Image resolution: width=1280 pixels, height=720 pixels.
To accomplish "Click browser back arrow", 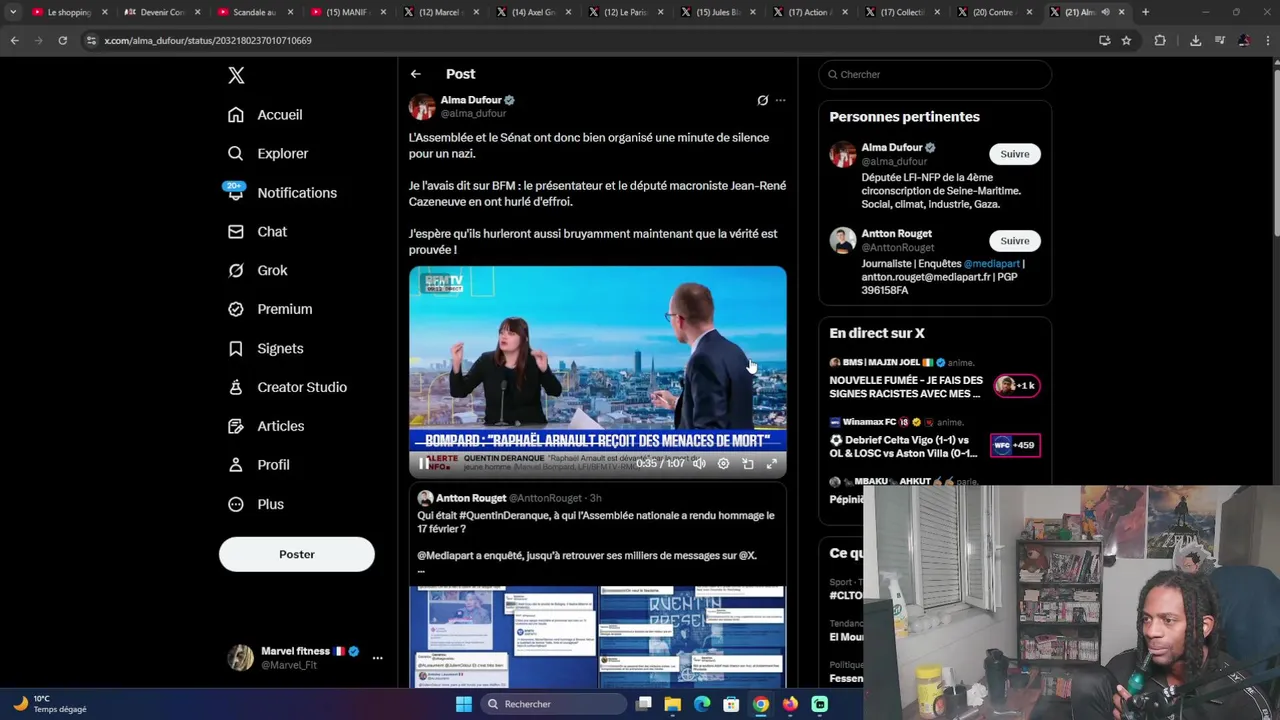I will tap(14, 40).
